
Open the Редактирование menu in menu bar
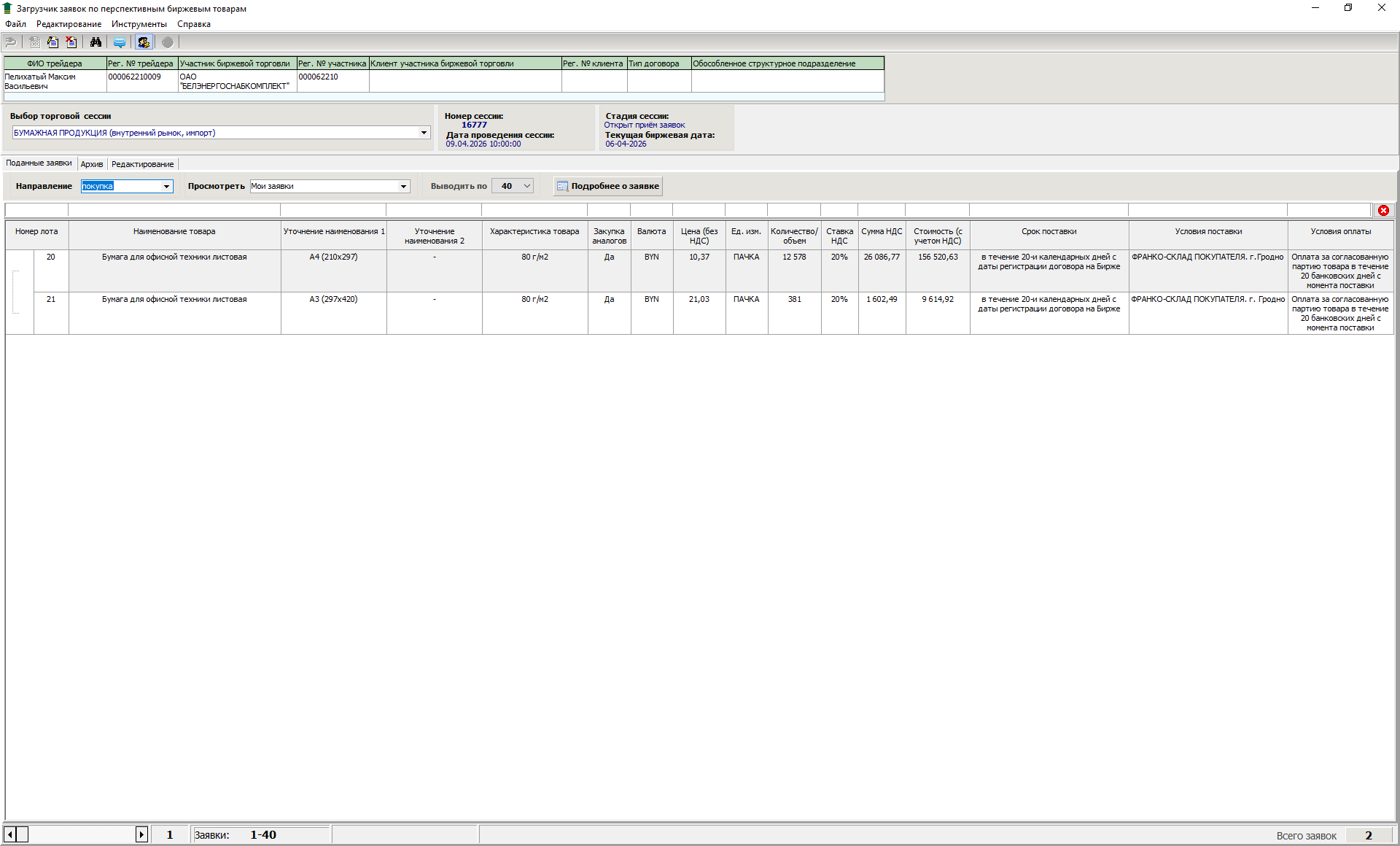point(69,24)
